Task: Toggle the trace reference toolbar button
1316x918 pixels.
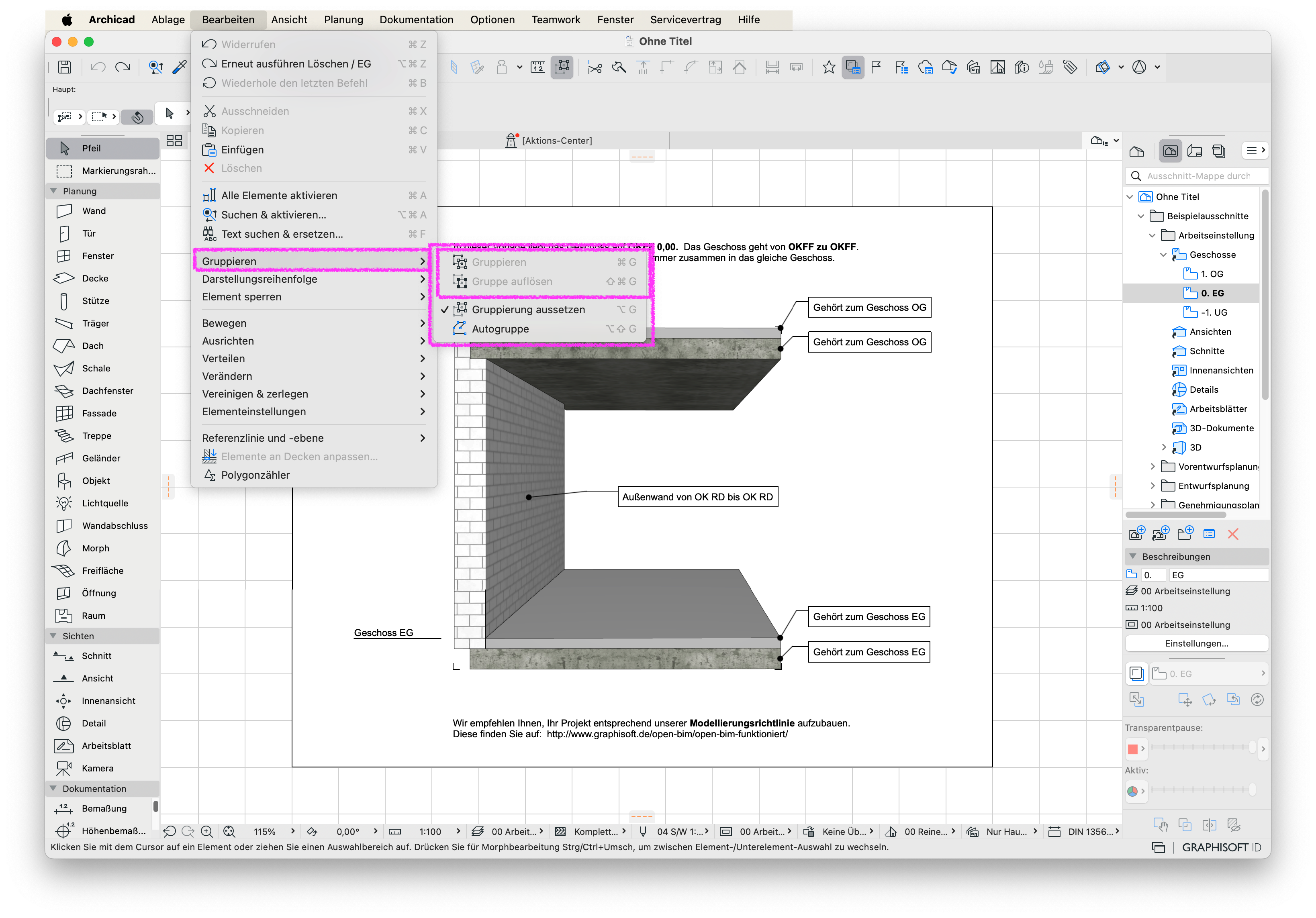Action: (x=852, y=67)
